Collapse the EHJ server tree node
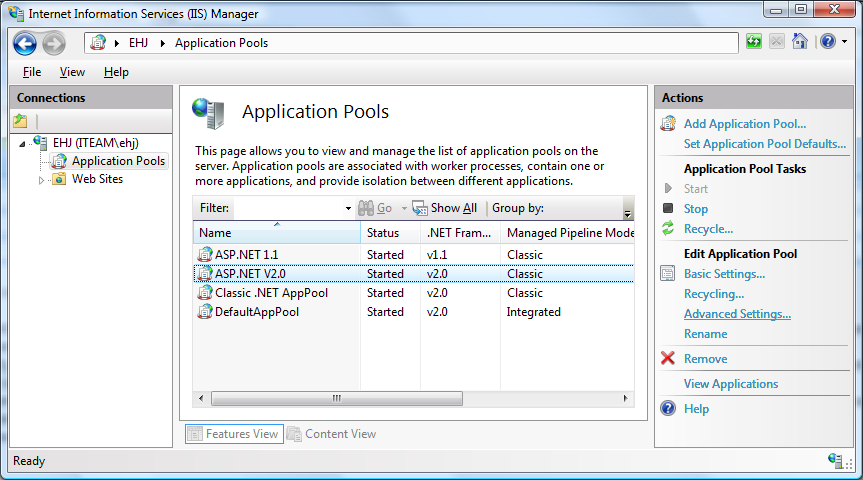This screenshot has width=863, height=480. tap(23, 143)
